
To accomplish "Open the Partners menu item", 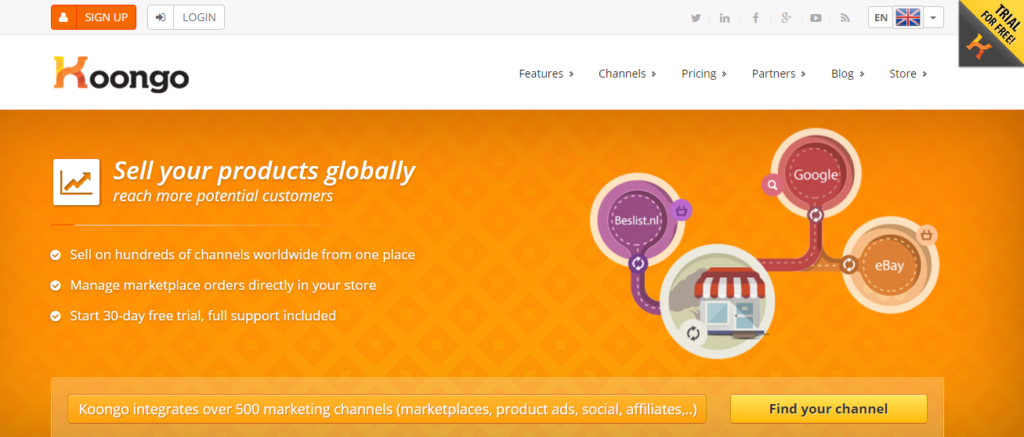I will coord(778,74).
